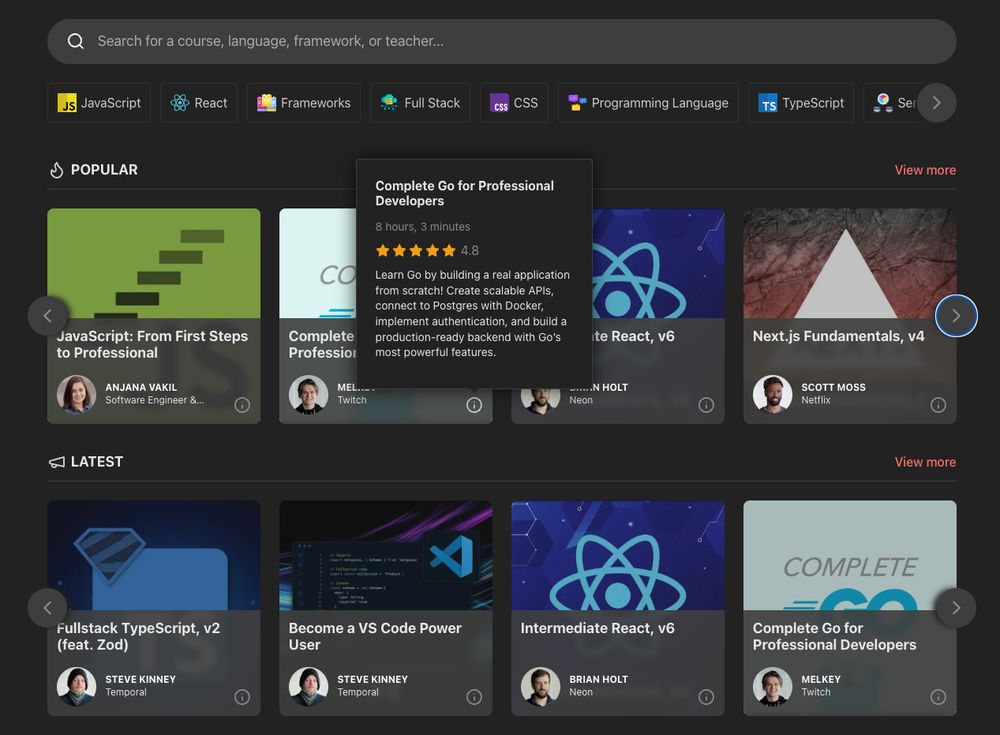Click View more for Latest courses
This screenshot has height=735, width=1000.
(x=925, y=462)
